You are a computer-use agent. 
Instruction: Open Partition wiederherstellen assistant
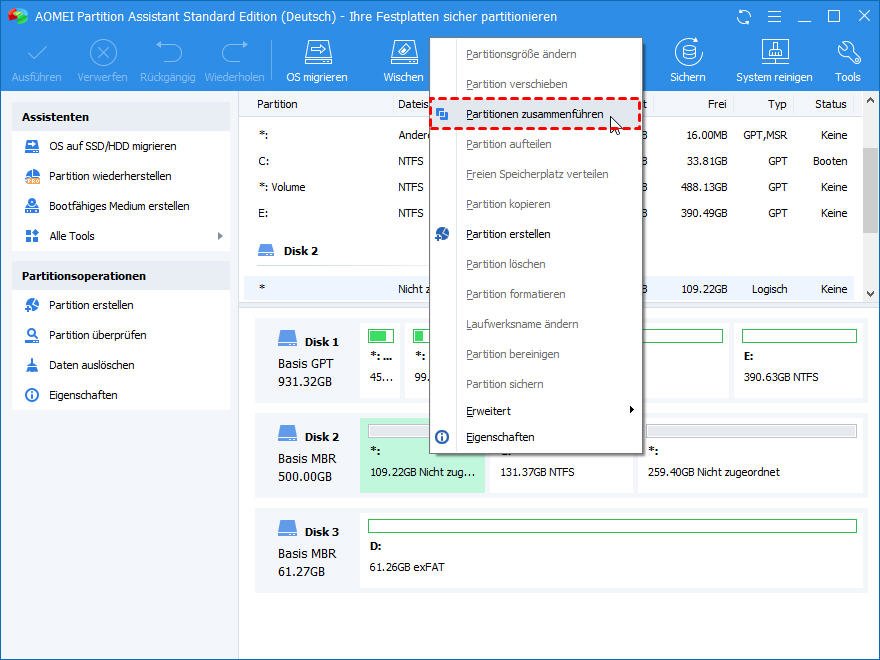[110, 176]
